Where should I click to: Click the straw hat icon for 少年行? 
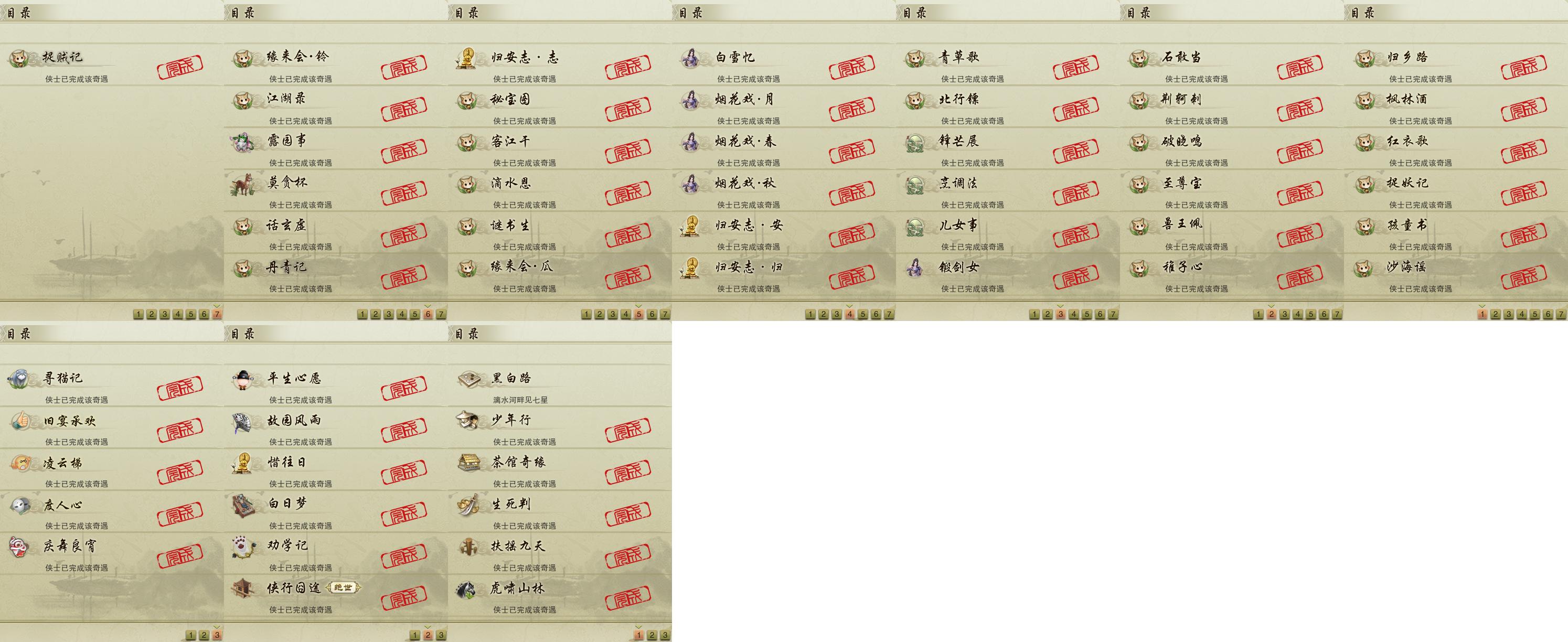click(x=468, y=421)
